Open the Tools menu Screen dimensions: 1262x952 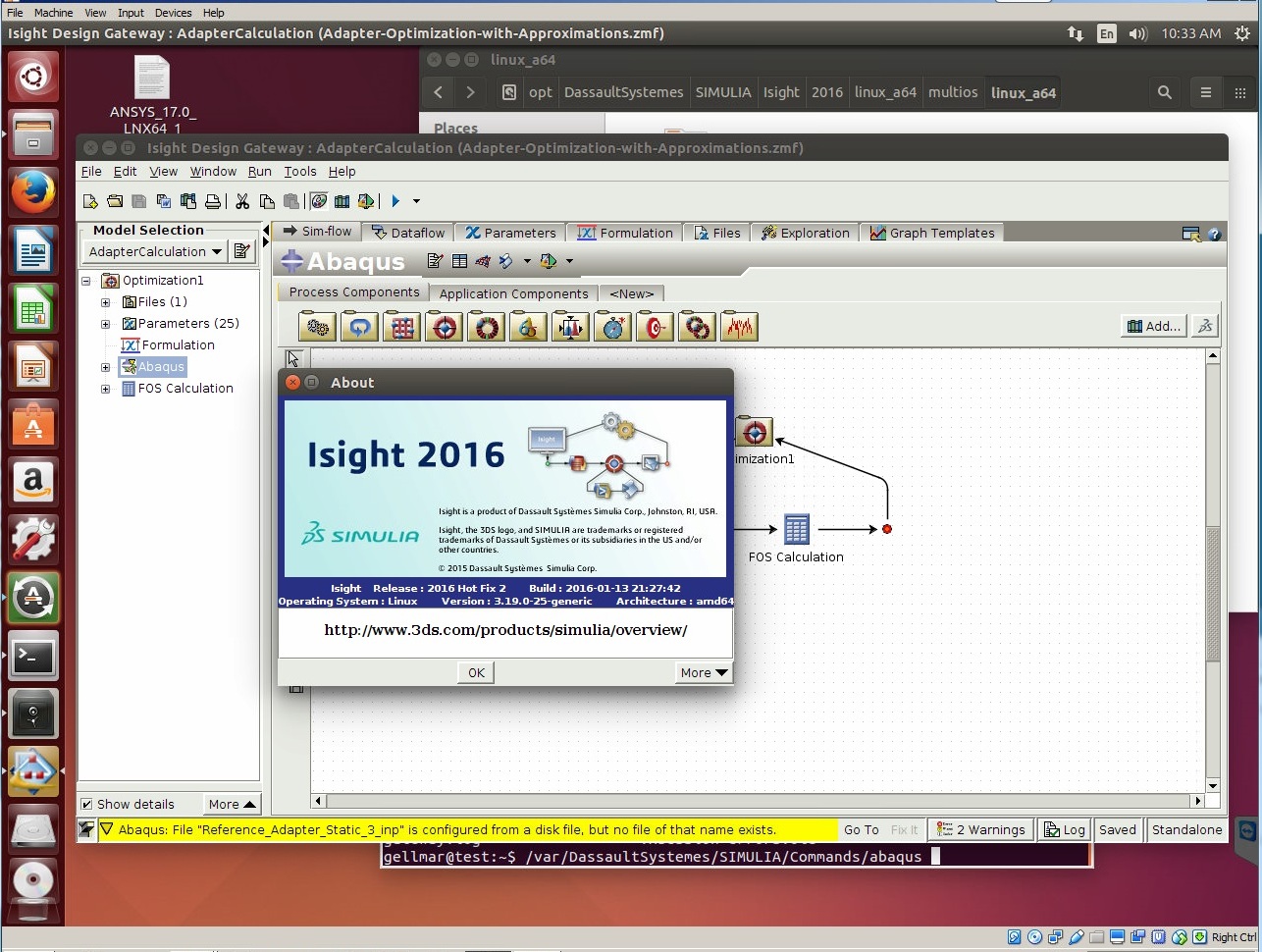pos(300,171)
